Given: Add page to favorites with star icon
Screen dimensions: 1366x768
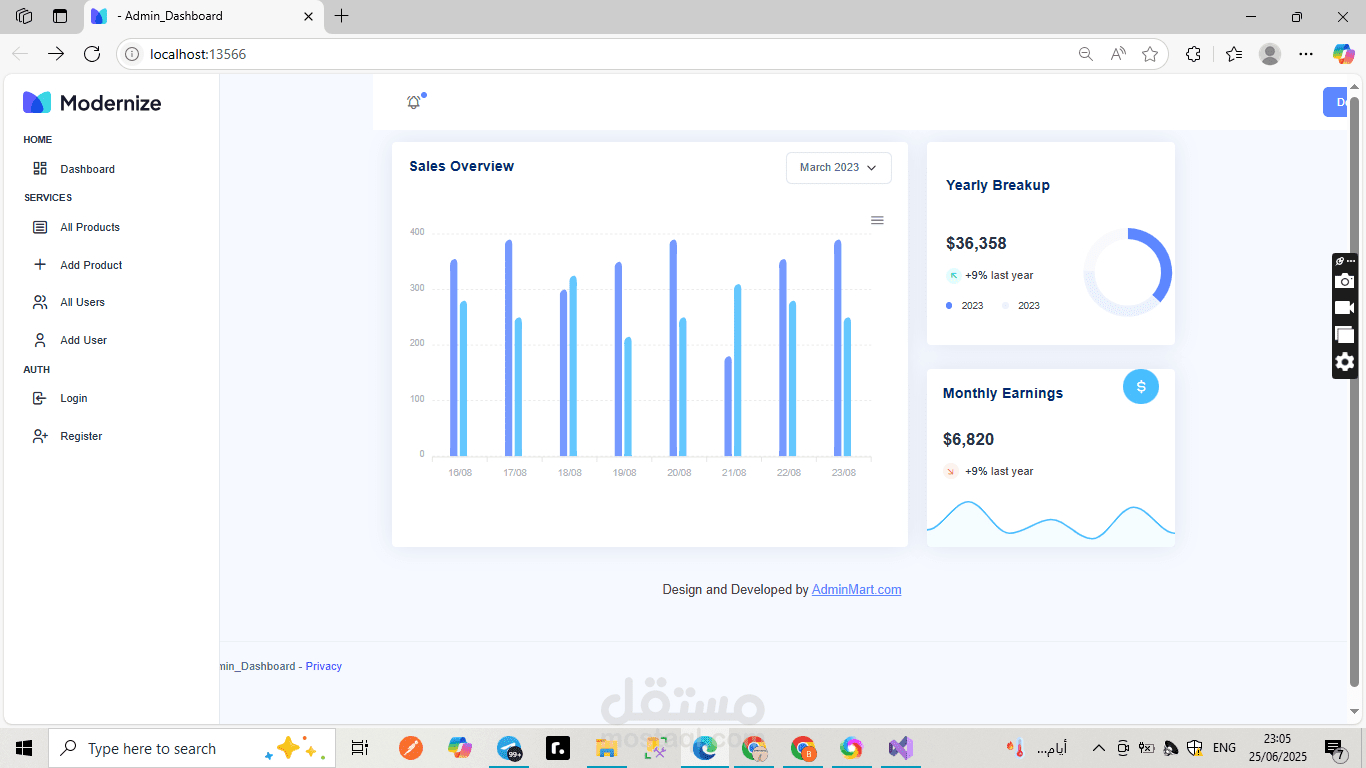Looking at the screenshot, I should pos(1150,54).
